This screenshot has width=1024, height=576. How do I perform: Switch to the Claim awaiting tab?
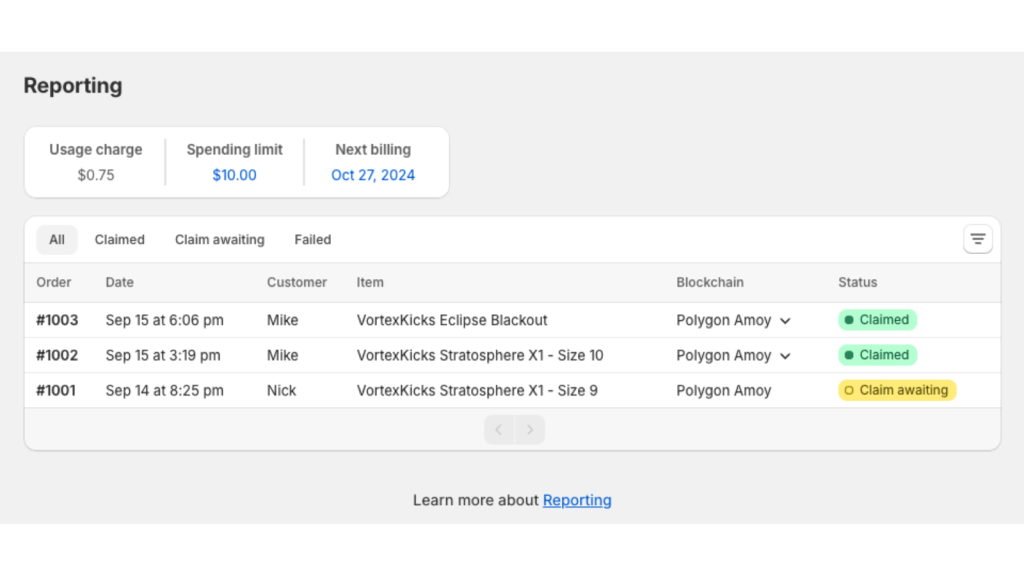pyautogui.click(x=220, y=240)
